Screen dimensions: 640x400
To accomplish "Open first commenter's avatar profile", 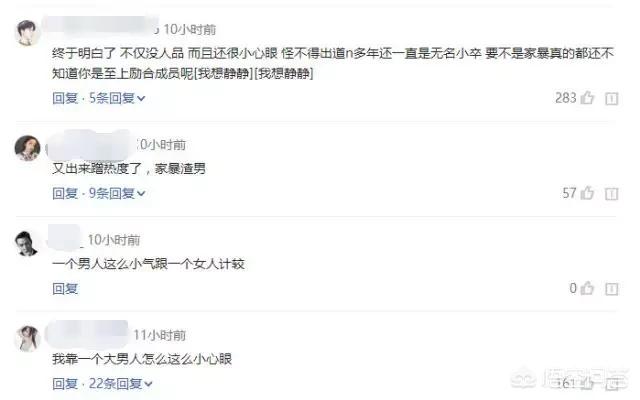I will [27, 33].
